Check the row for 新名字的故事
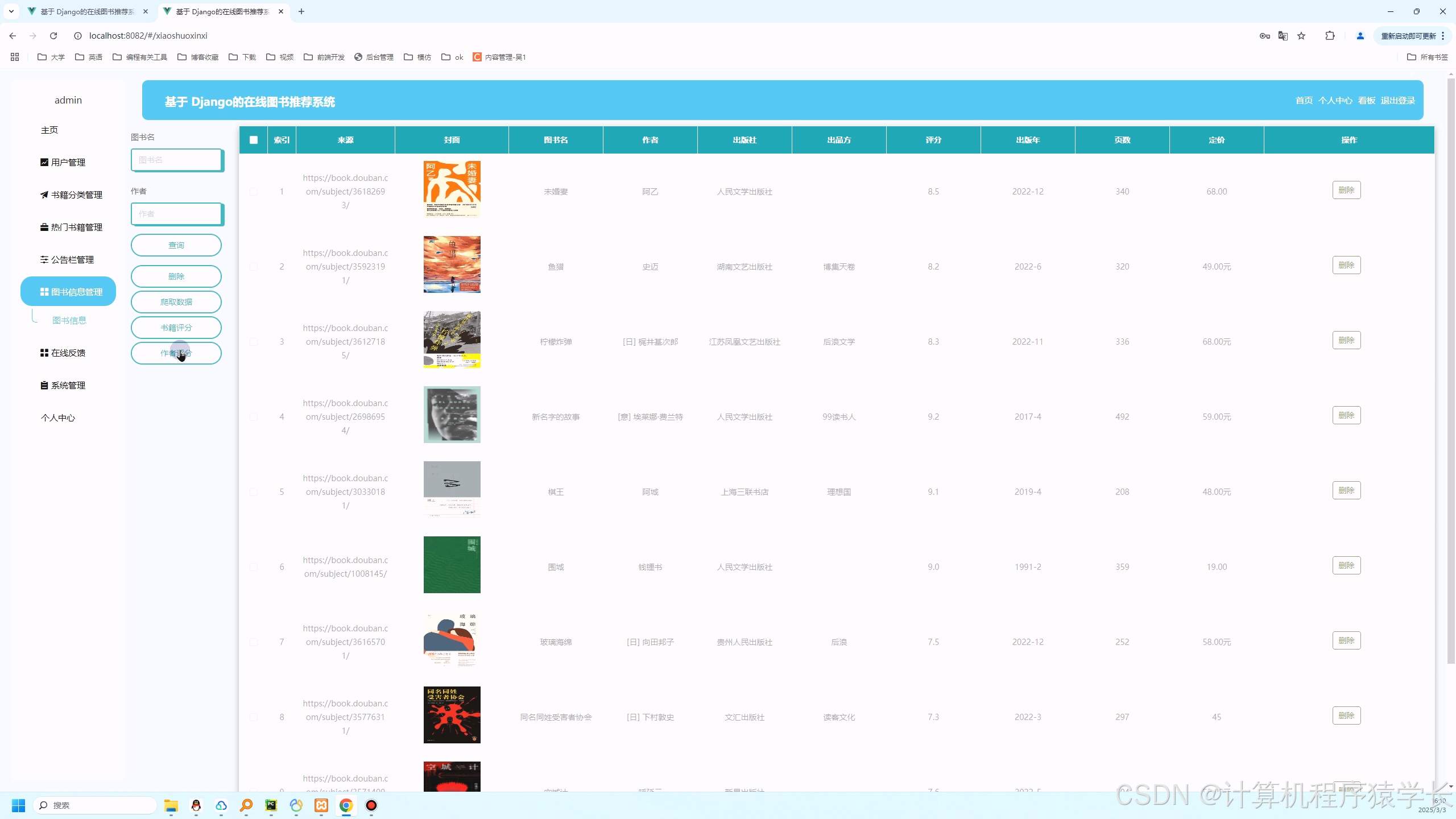The width and height of the screenshot is (1456, 819). pos(254,417)
